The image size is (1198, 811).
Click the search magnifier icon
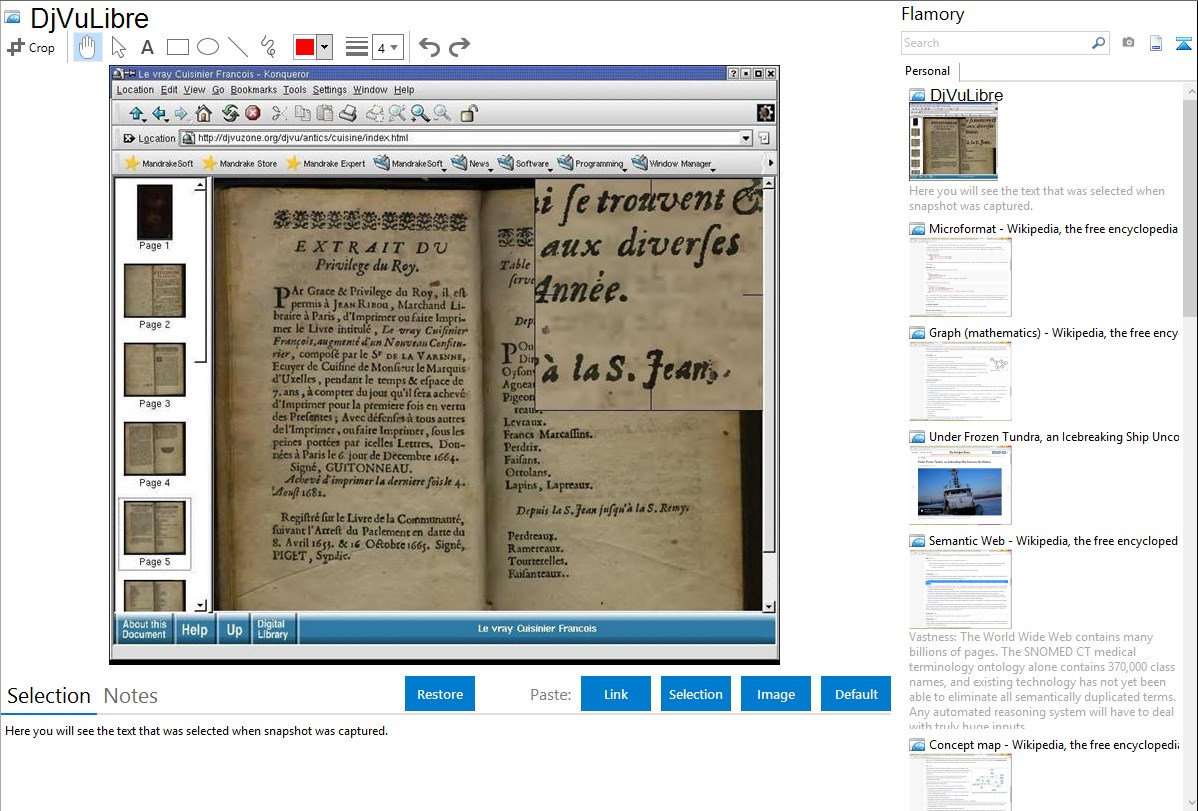coord(1098,43)
